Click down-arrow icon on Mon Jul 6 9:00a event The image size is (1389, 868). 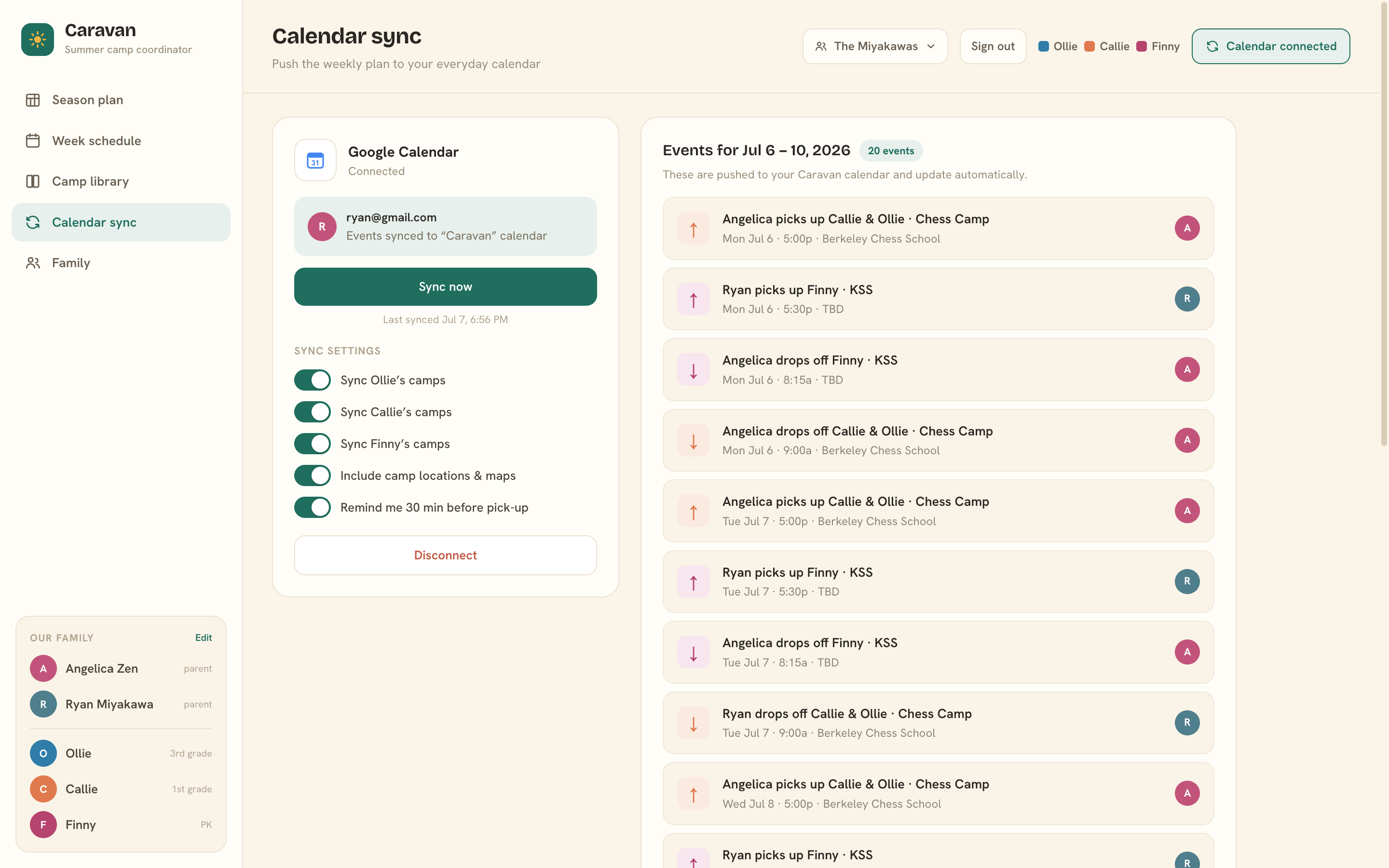[x=694, y=440]
